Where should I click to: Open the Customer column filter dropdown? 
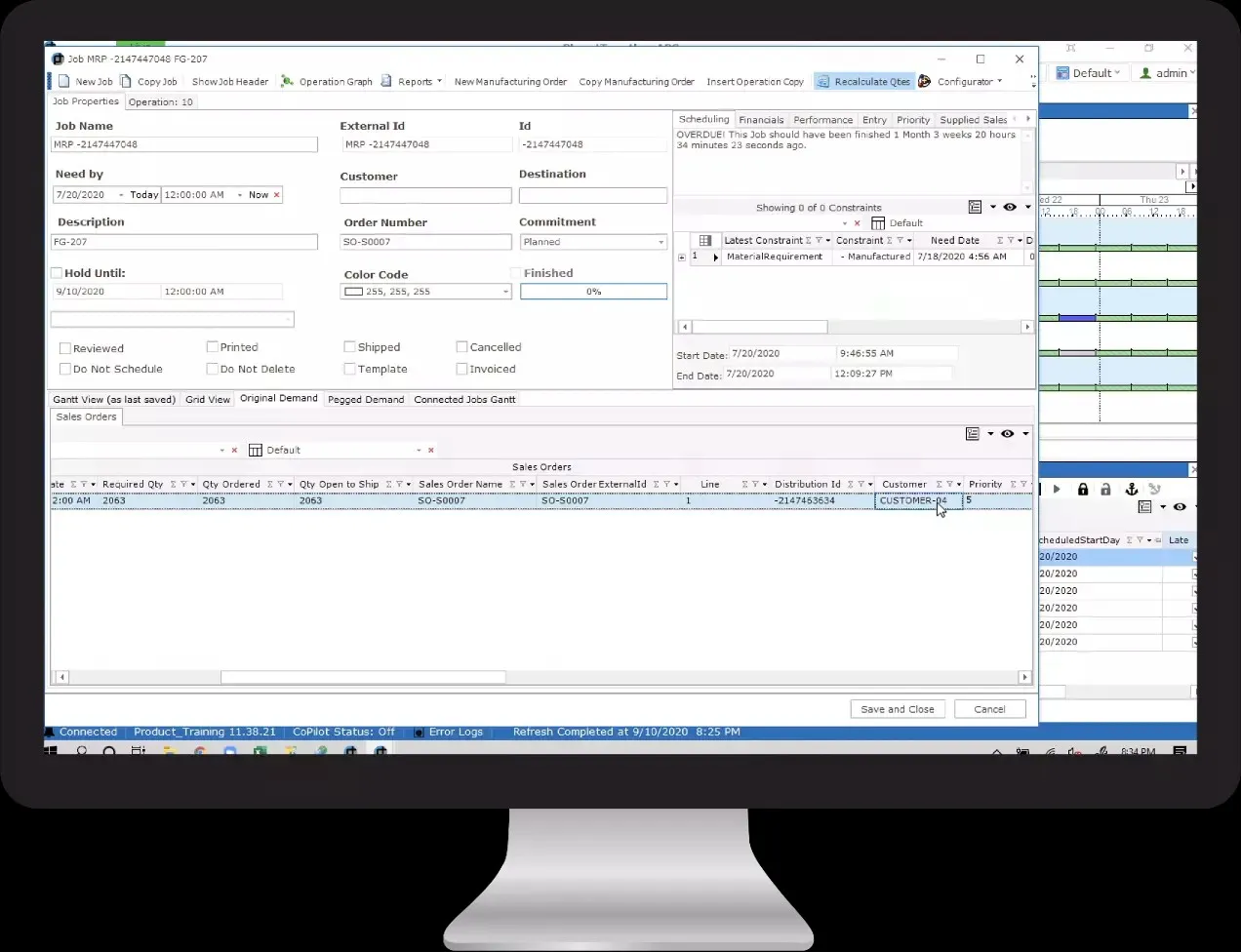pyautogui.click(x=959, y=485)
